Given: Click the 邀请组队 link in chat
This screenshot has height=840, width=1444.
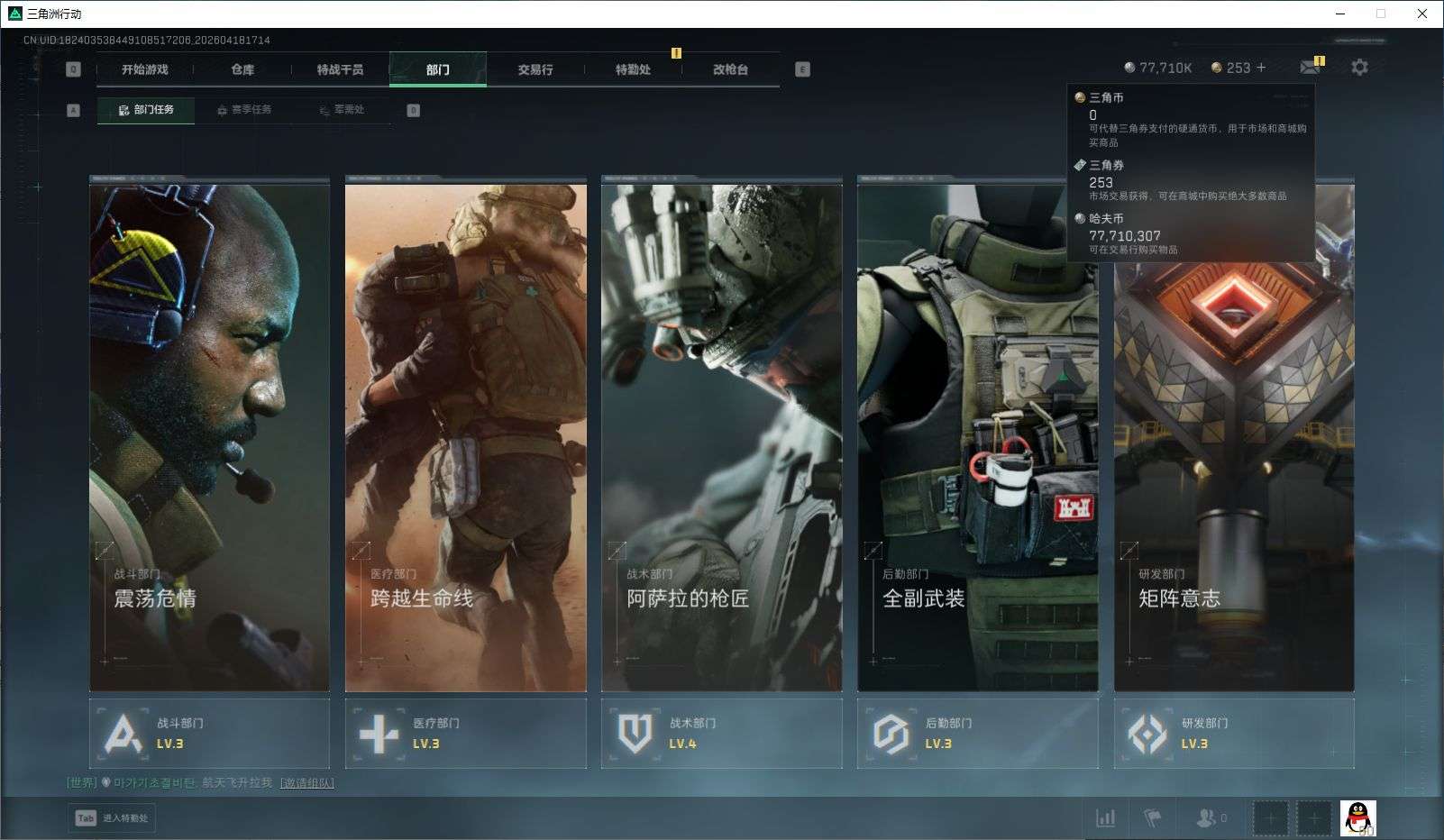Looking at the screenshot, I should (x=306, y=783).
